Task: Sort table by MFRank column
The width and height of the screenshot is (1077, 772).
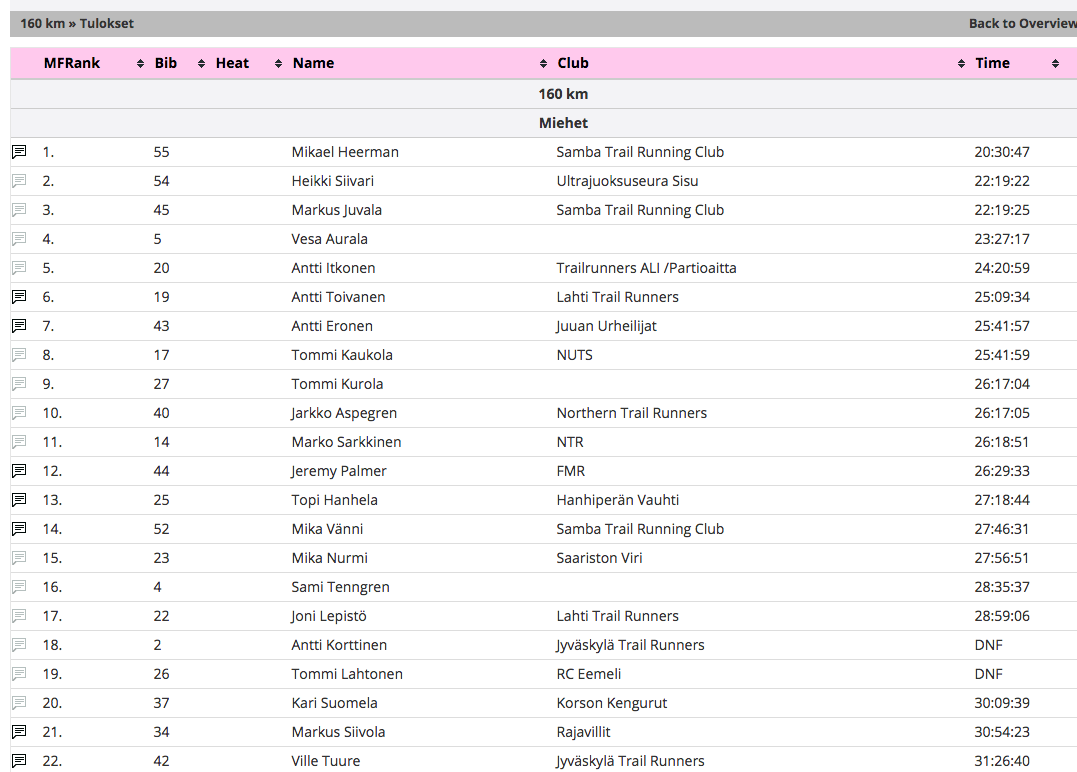Action: click(x=71, y=63)
